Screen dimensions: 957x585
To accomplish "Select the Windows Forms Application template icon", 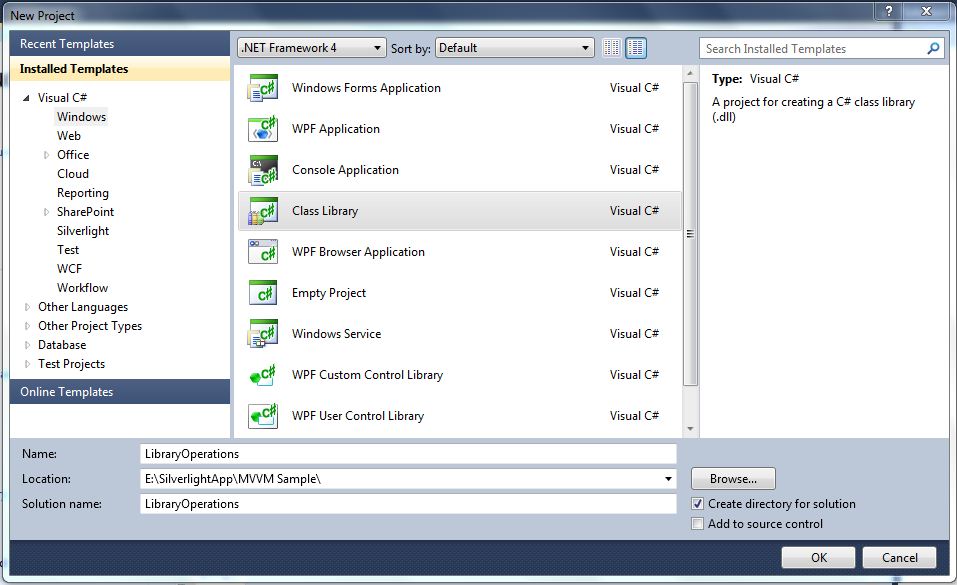I will [x=263, y=88].
